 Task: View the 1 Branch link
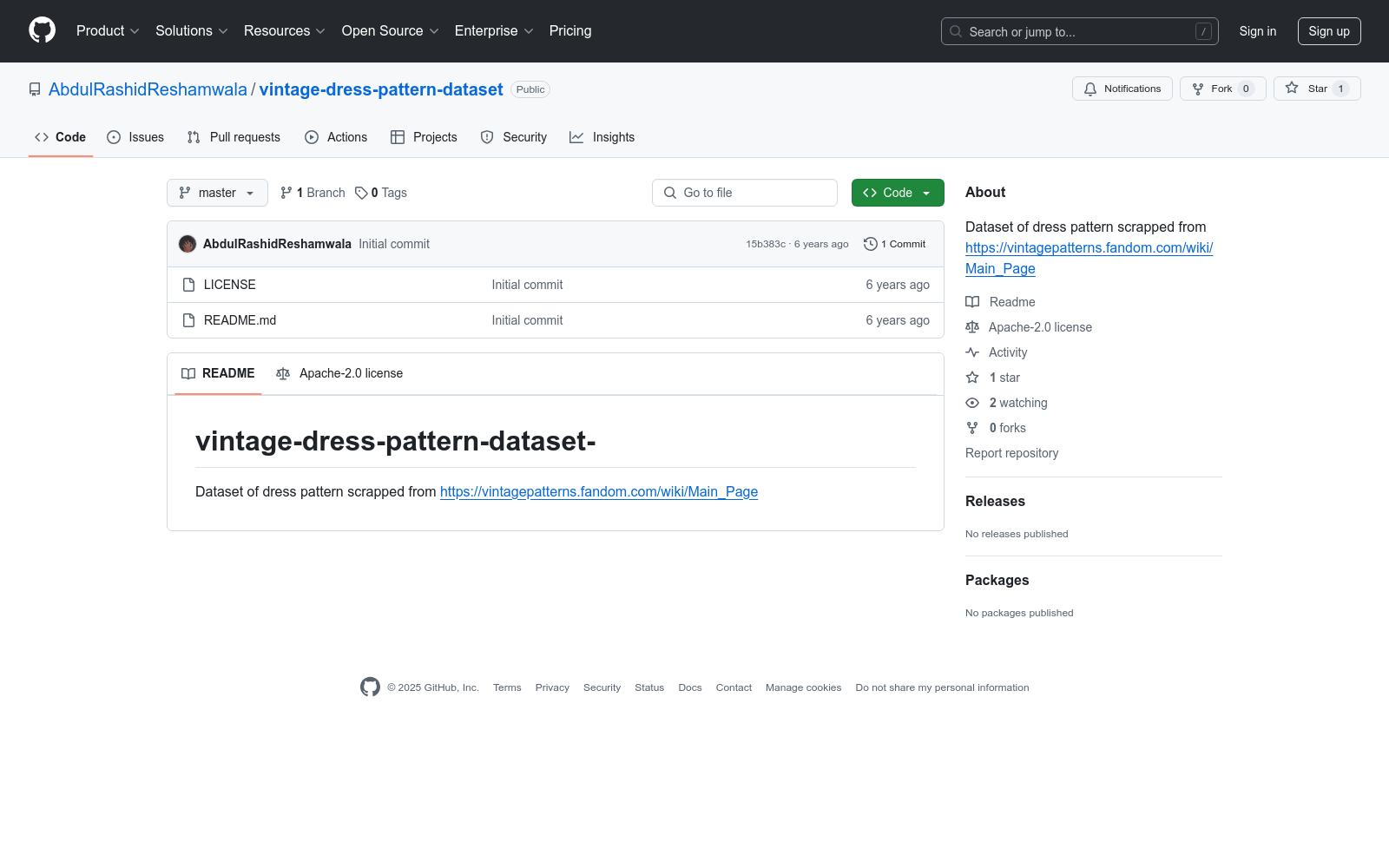313,193
